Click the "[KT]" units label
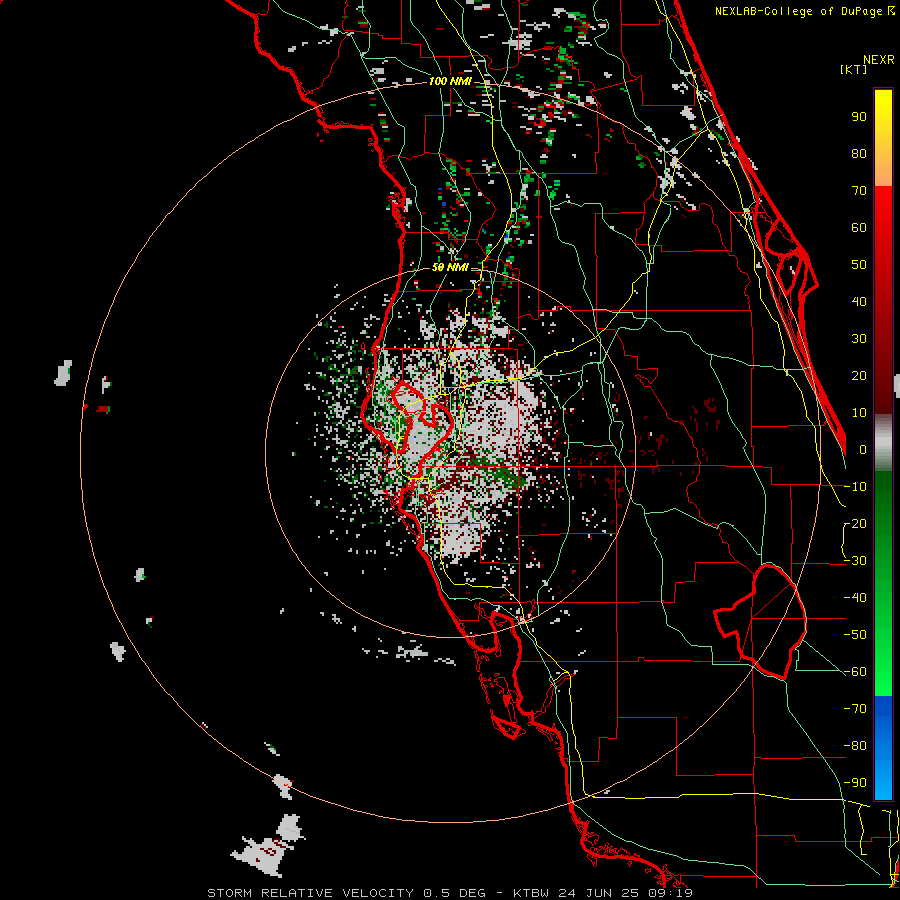The width and height of the screenshot is (900, 900). [x=853, y=69]
